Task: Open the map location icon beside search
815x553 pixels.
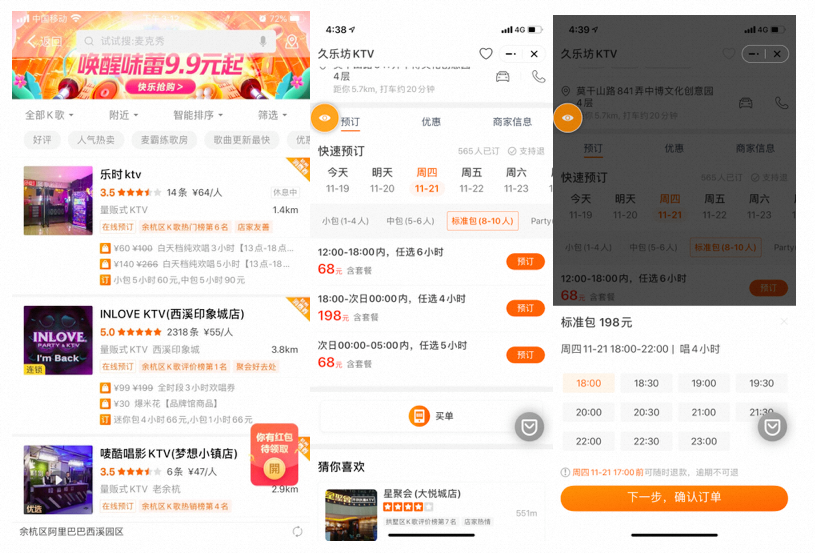Action: click(292, 41)
